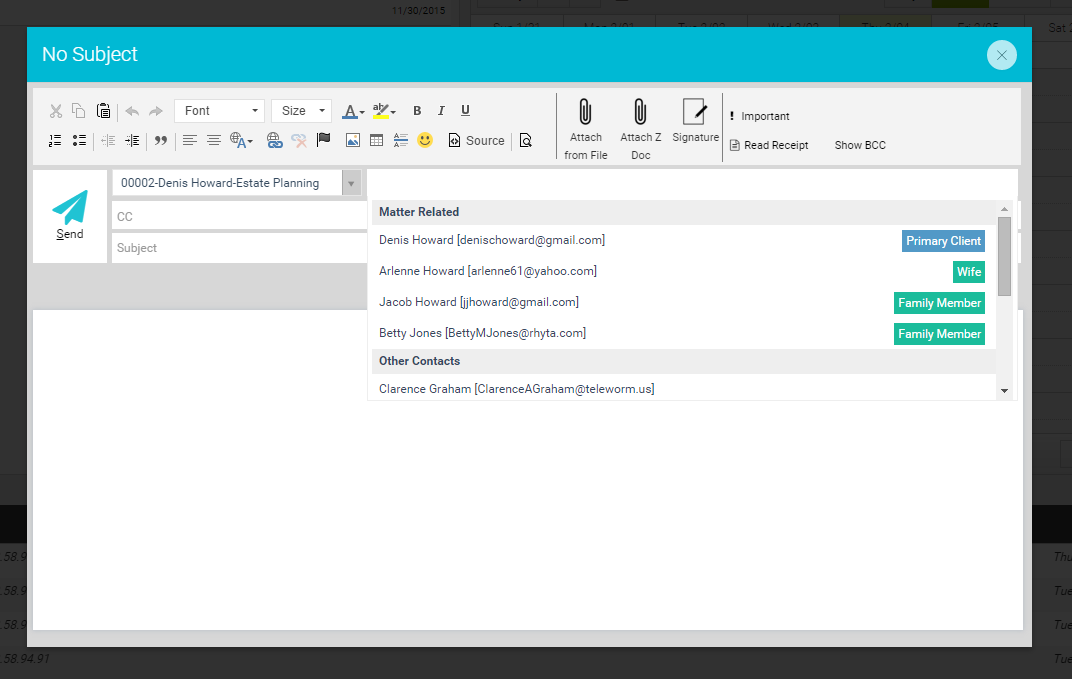Open the language dropdown in toolbar
Viewport: 1072px width, 679px height.
tap(241, 141)
